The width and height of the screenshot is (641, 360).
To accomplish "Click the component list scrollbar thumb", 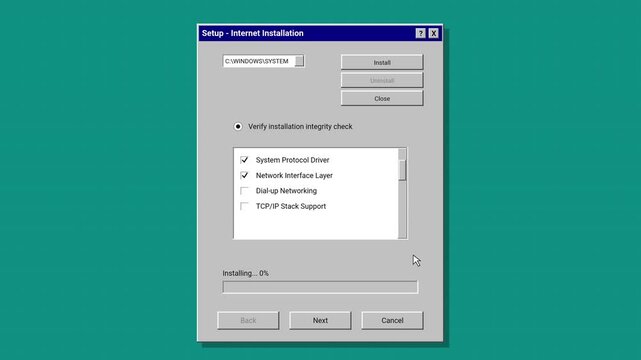I will pos(402,170).
